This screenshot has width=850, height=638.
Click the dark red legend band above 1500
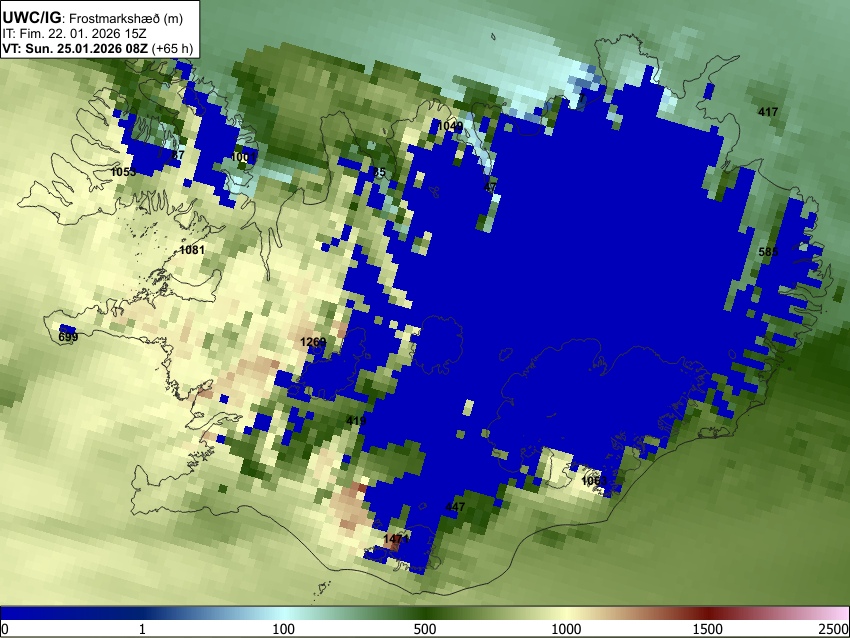(x=707, y=613)
